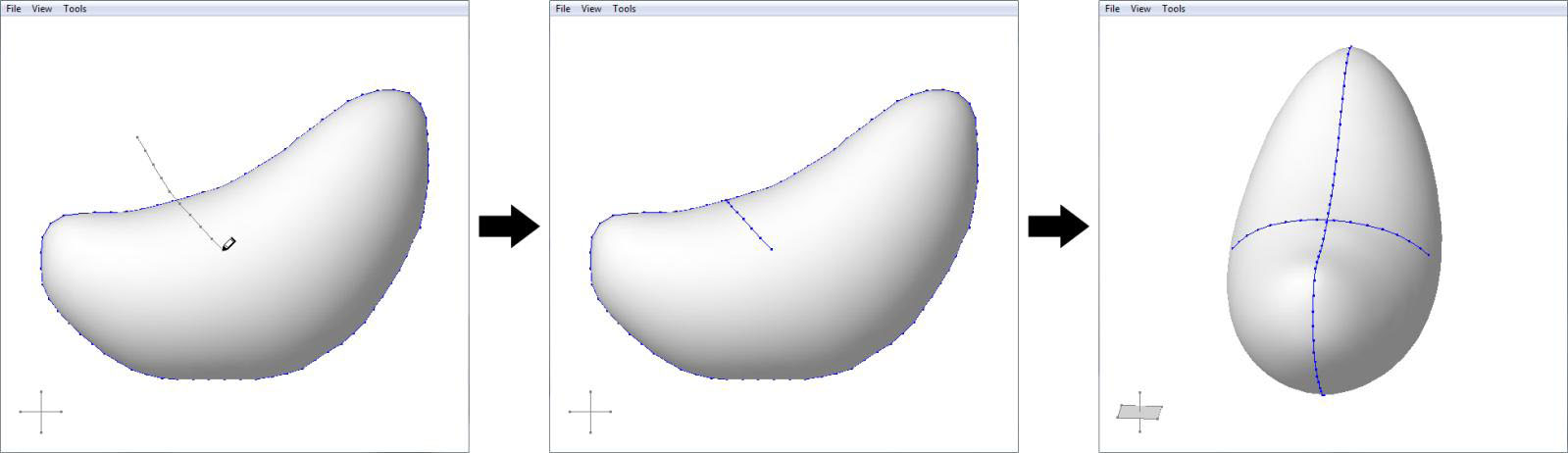Open View menu in the middle window
The width and height of the screenshot is (1568, 453).
point(591,9)
